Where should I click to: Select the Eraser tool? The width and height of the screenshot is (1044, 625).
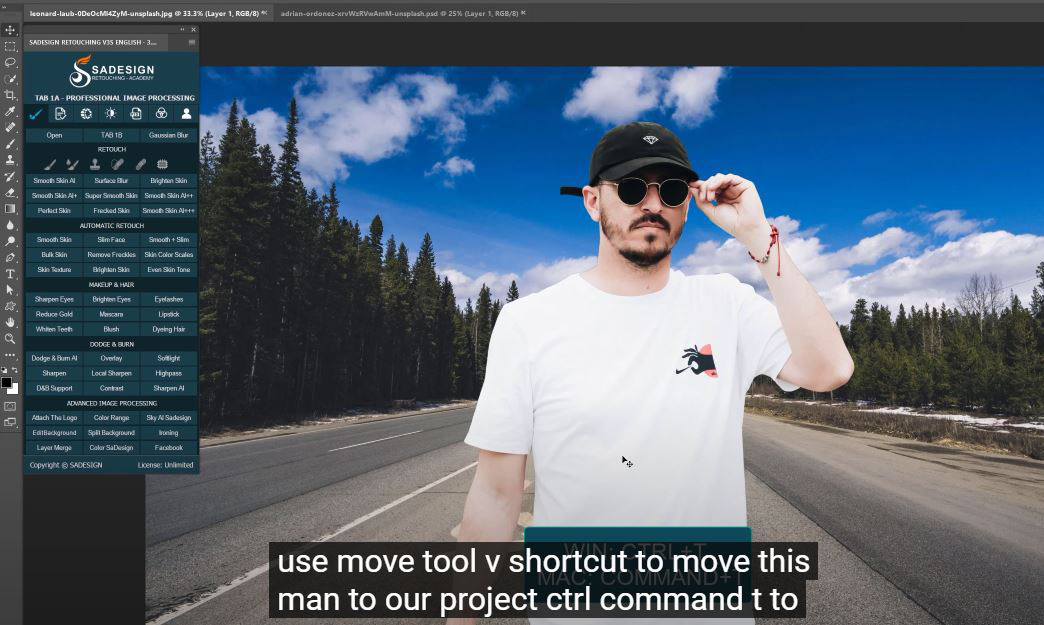pos(10,192)
